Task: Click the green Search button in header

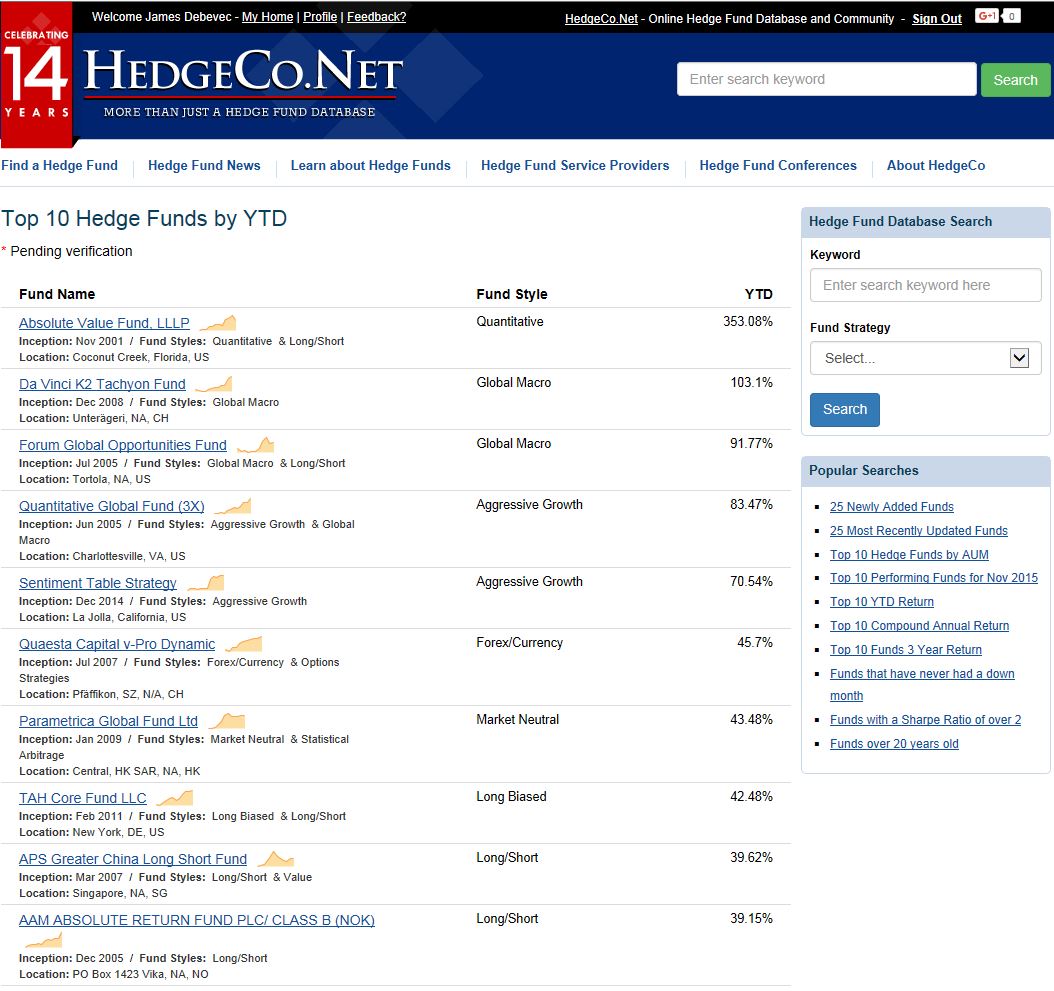Action: pos(1015,80)
